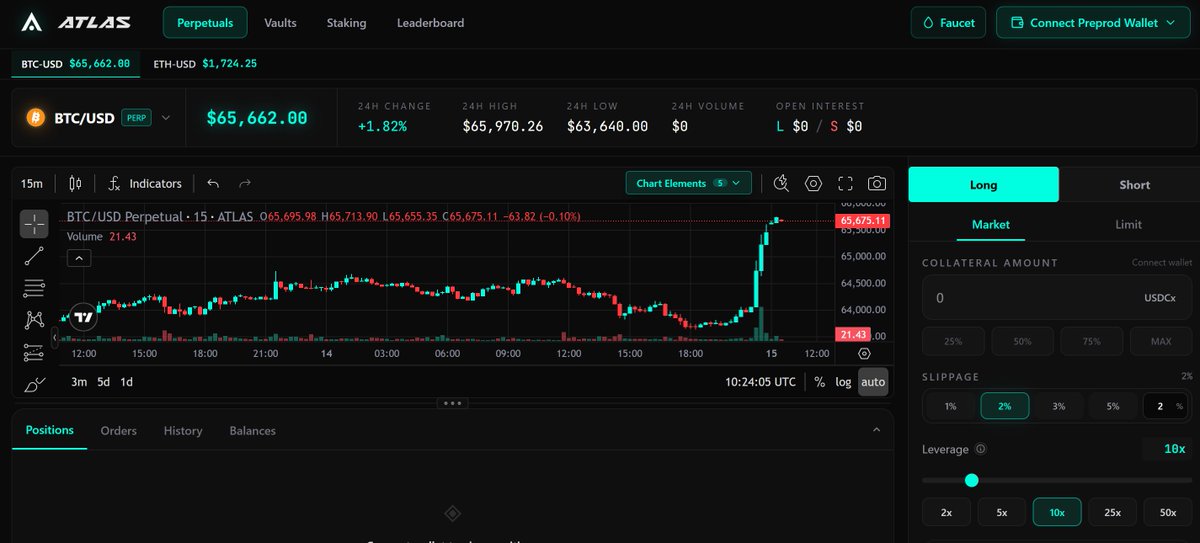Set leverage to 5x
The width and height of the screenshot is (1200, 543).
click(x=1002, y=512)
